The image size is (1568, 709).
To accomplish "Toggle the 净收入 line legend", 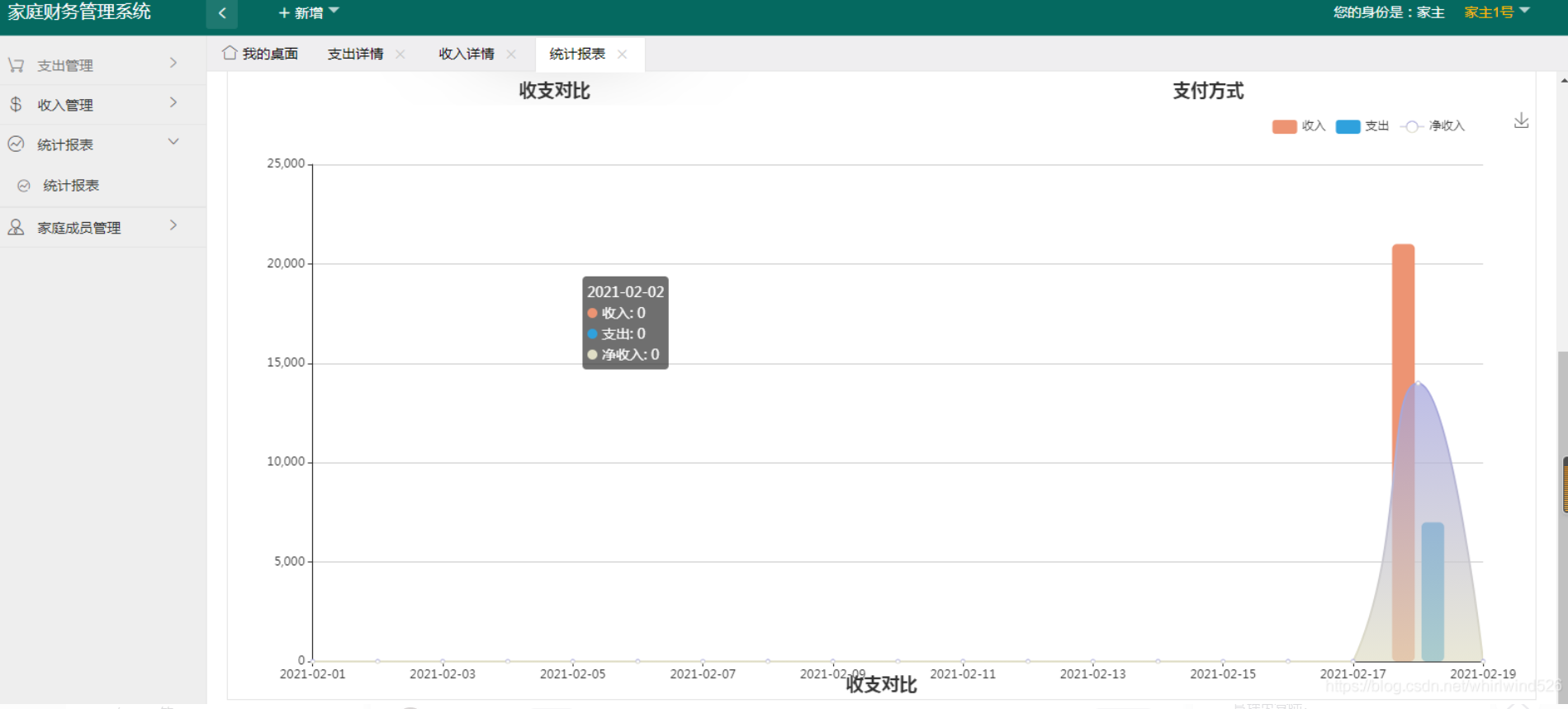I will coord(1433,126).
